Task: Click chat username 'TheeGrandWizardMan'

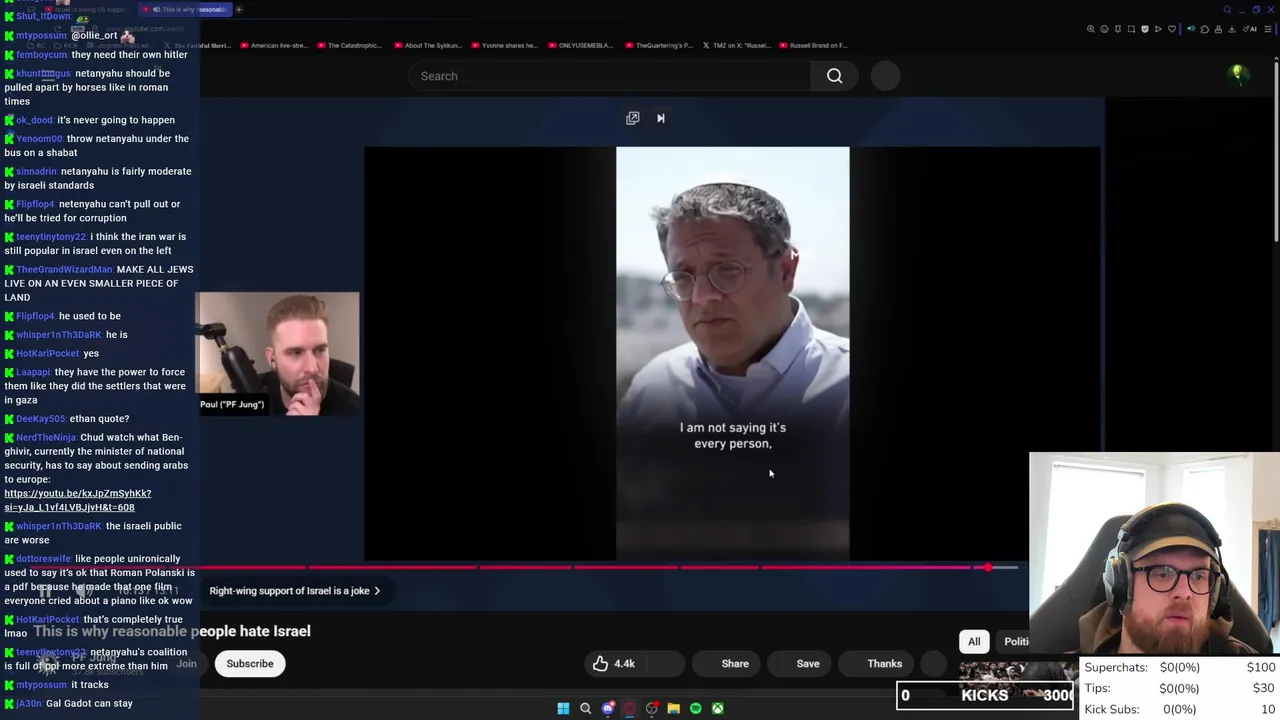Action: pos(64,269)
